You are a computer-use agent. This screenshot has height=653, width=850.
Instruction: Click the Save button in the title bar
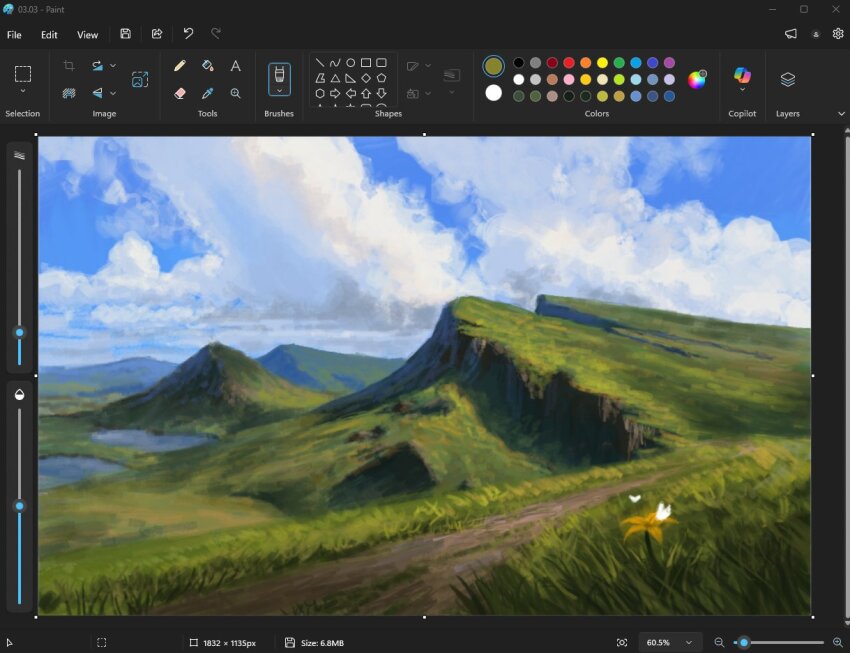tap(124, 33)
